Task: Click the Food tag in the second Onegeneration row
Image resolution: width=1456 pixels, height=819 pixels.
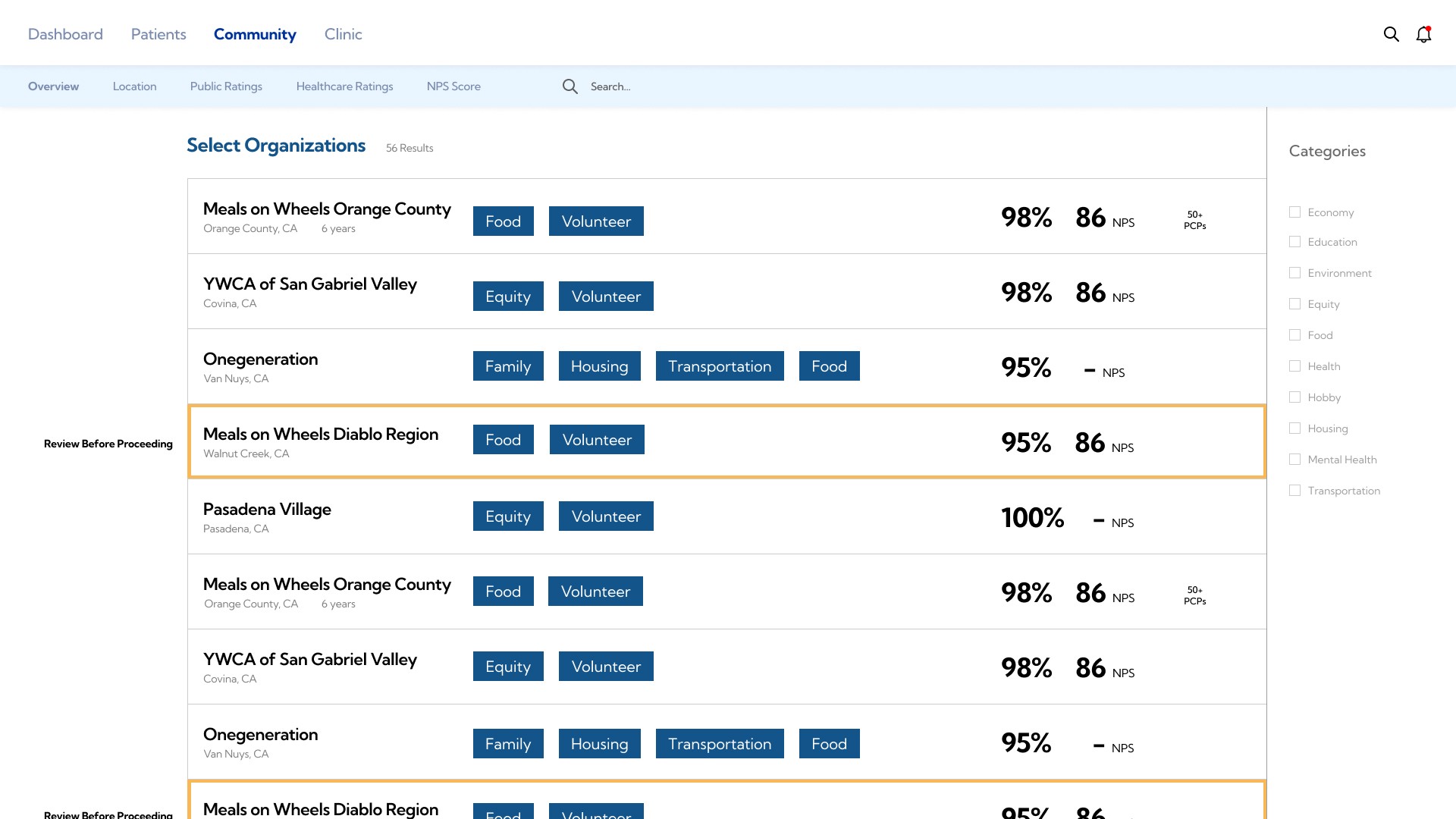Action: click(x=830, y=744)
